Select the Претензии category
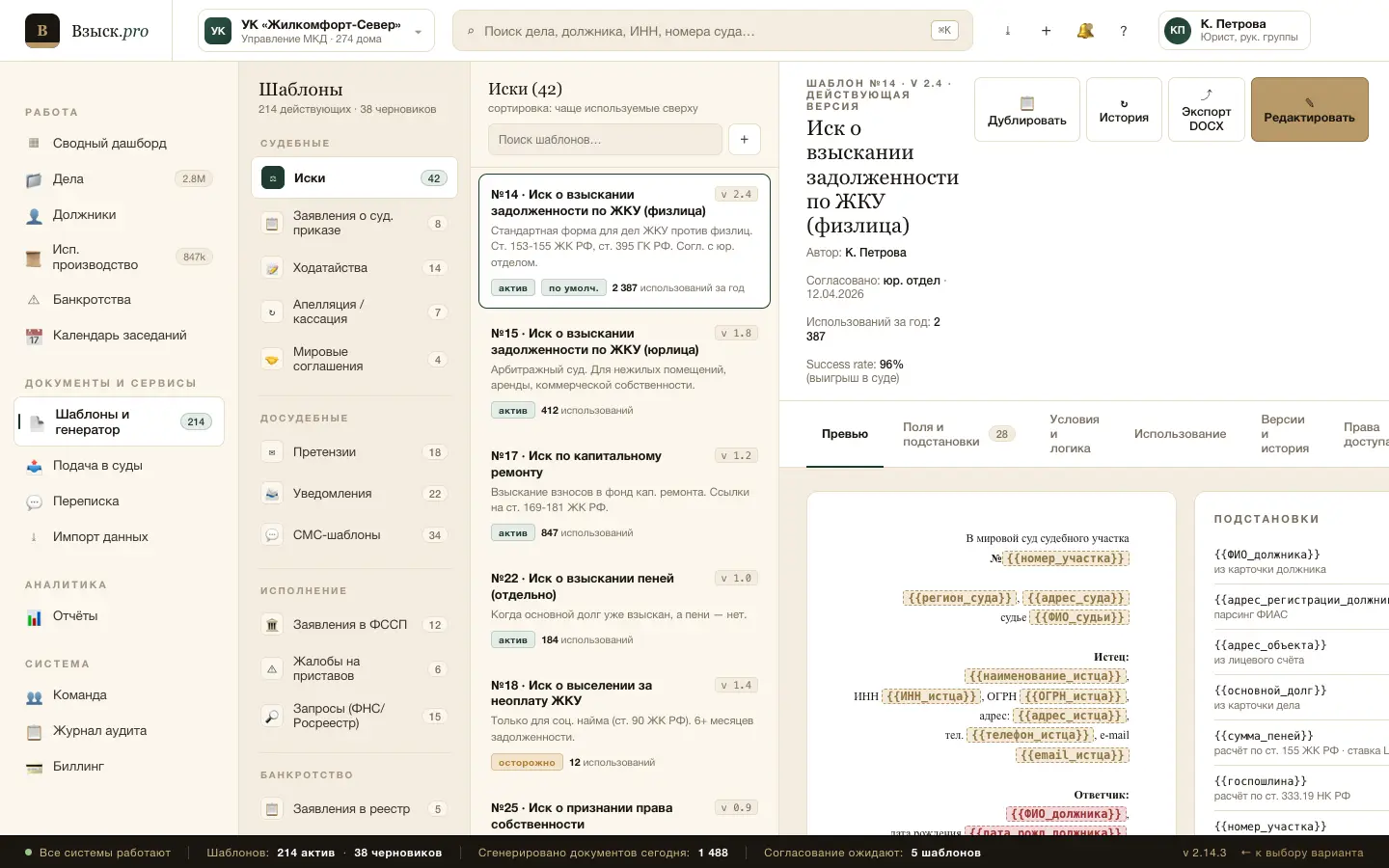 coord(355,452)
